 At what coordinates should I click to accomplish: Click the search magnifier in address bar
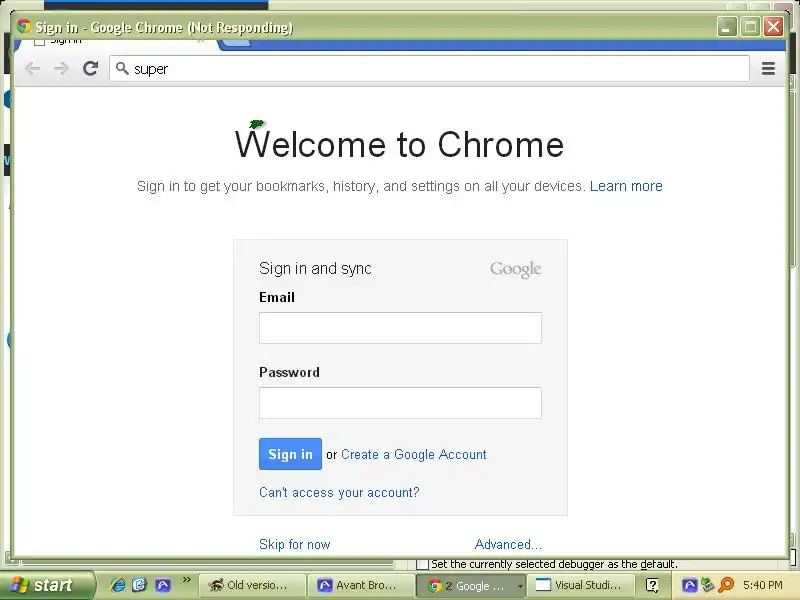tap(122, 68)
